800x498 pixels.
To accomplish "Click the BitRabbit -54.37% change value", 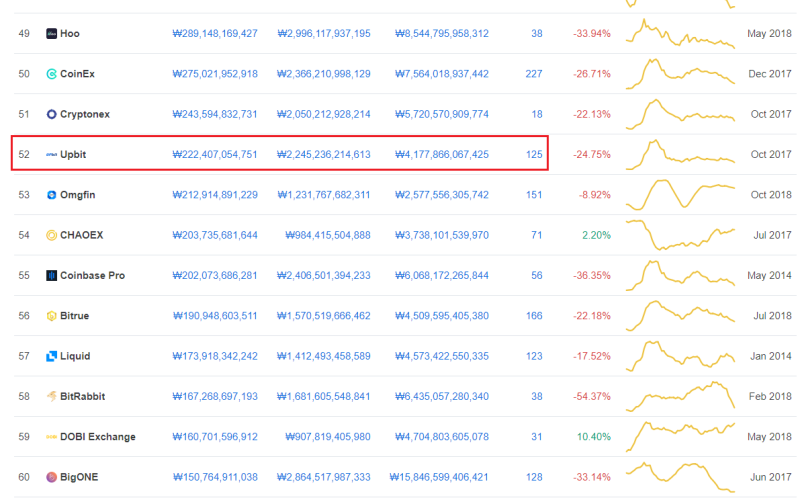I will coord(591,396).
